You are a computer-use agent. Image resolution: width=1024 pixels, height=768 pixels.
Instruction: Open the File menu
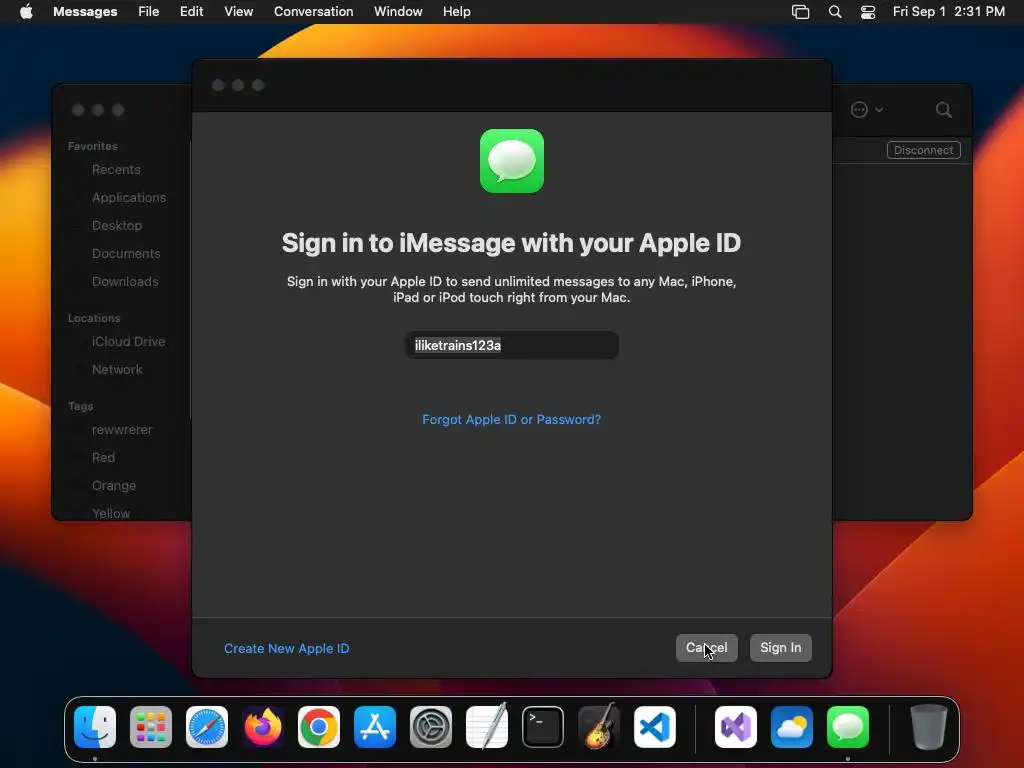(148, 11)
